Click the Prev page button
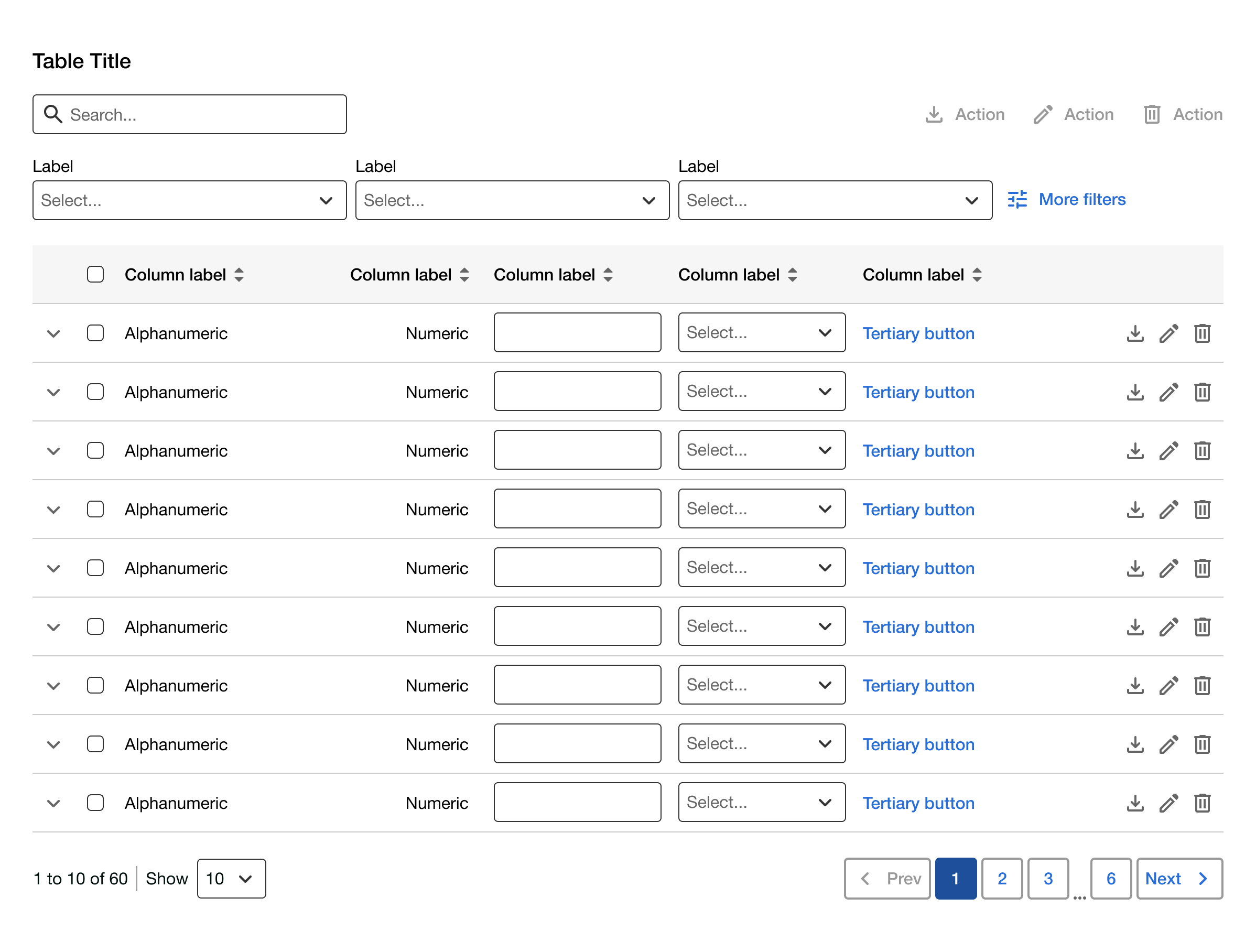Viewport: 1256px width, 952px height. point(887,879)
